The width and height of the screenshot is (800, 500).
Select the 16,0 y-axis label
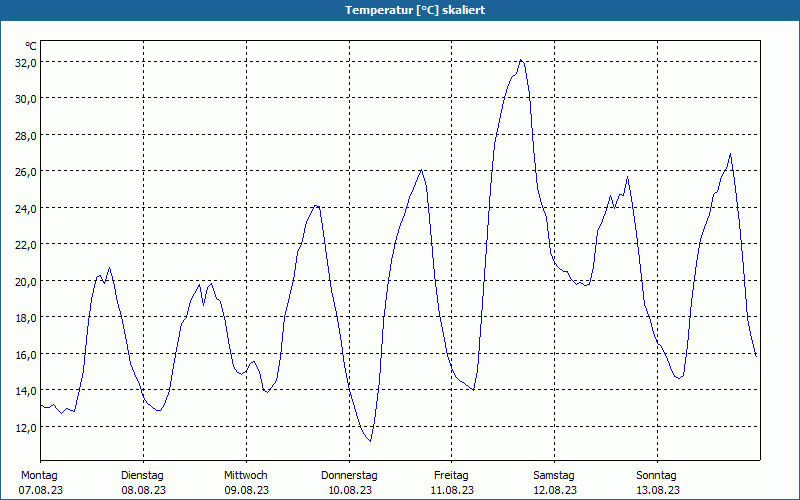[x=26, y=354]
